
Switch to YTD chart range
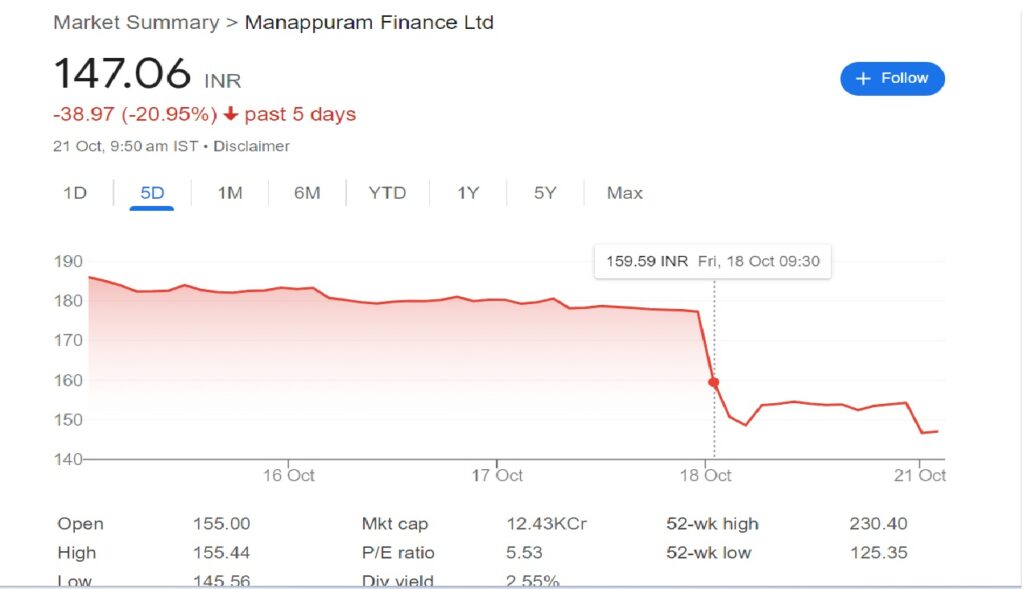[x=387, y=192]
